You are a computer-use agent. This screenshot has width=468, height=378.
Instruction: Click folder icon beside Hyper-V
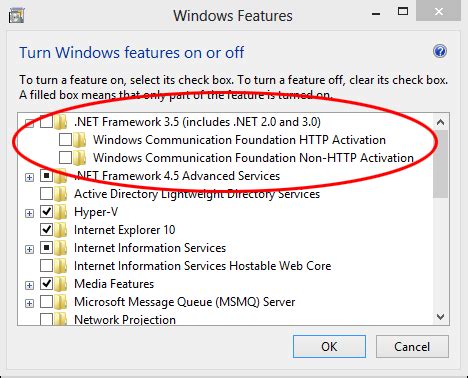pos(61,212)
